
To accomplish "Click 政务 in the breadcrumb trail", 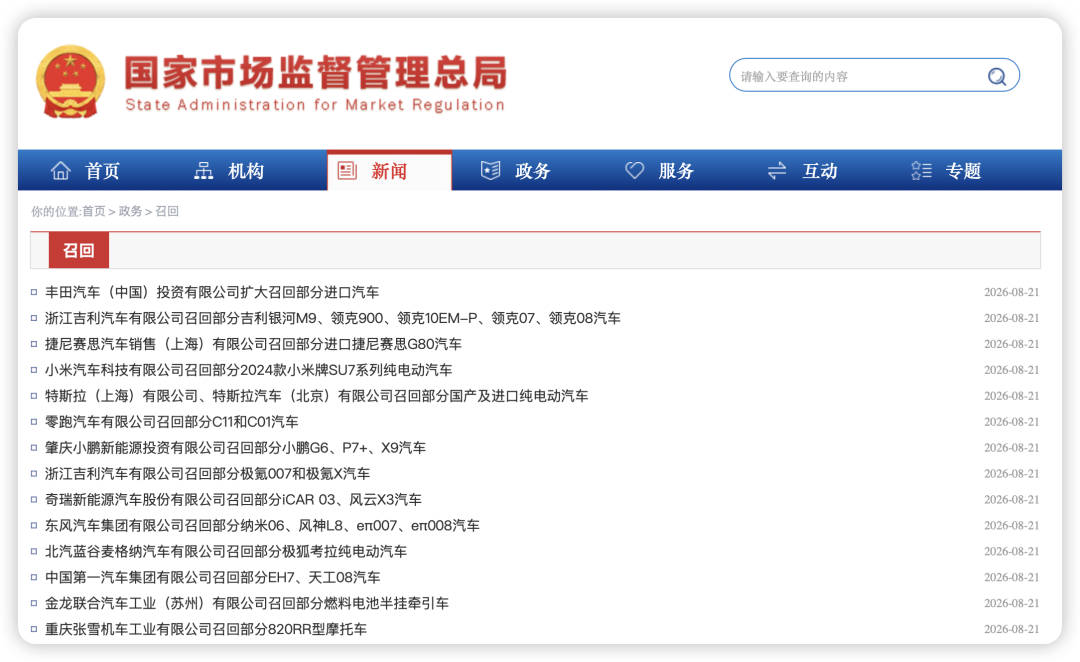I will [x=130, y=211].
